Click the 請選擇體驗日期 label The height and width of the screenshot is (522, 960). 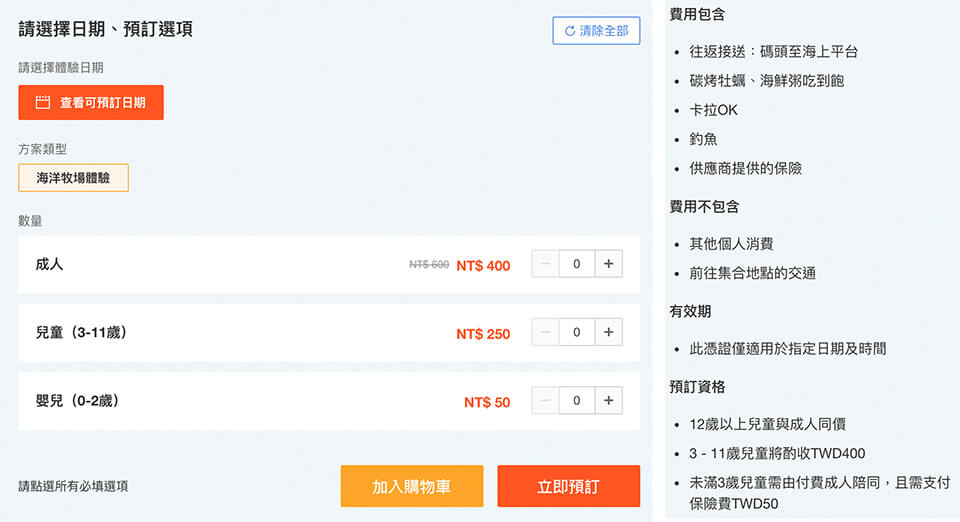(61, 68)
